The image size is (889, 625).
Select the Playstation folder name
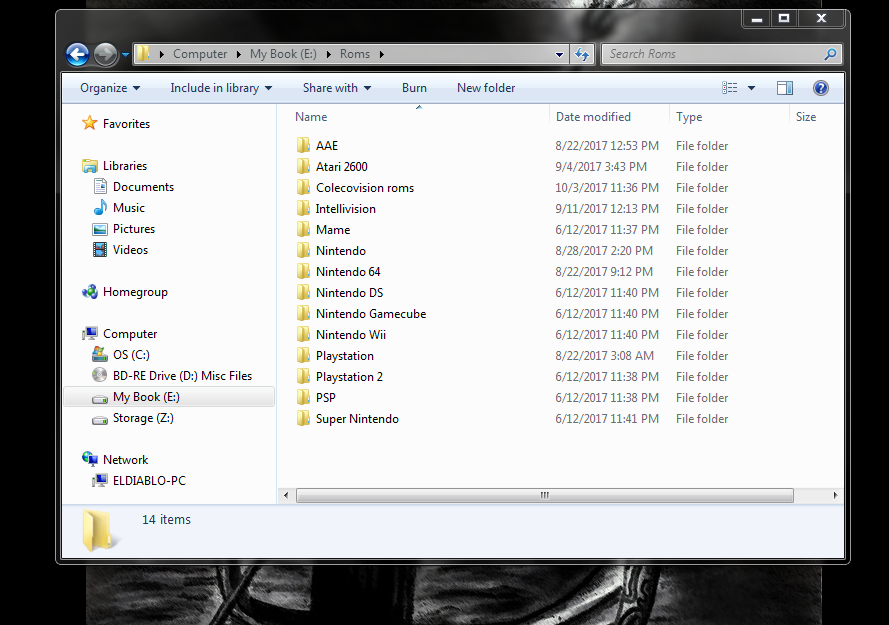click(x=345, y=356)
